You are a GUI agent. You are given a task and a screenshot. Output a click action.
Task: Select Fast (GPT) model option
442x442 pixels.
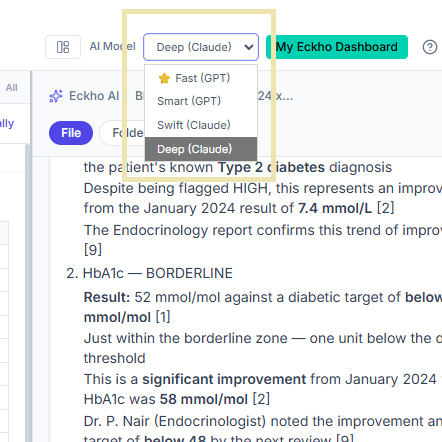tap(201, 78)
